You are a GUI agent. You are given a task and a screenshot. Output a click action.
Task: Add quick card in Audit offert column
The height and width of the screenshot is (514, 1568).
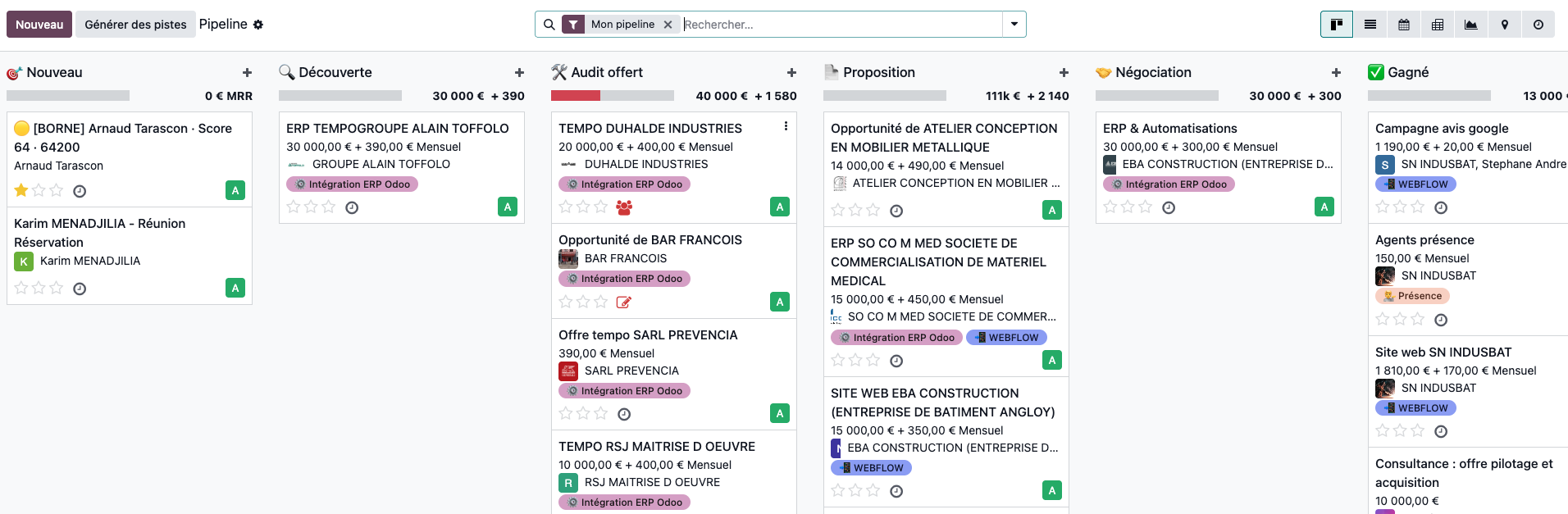[791, 73]
